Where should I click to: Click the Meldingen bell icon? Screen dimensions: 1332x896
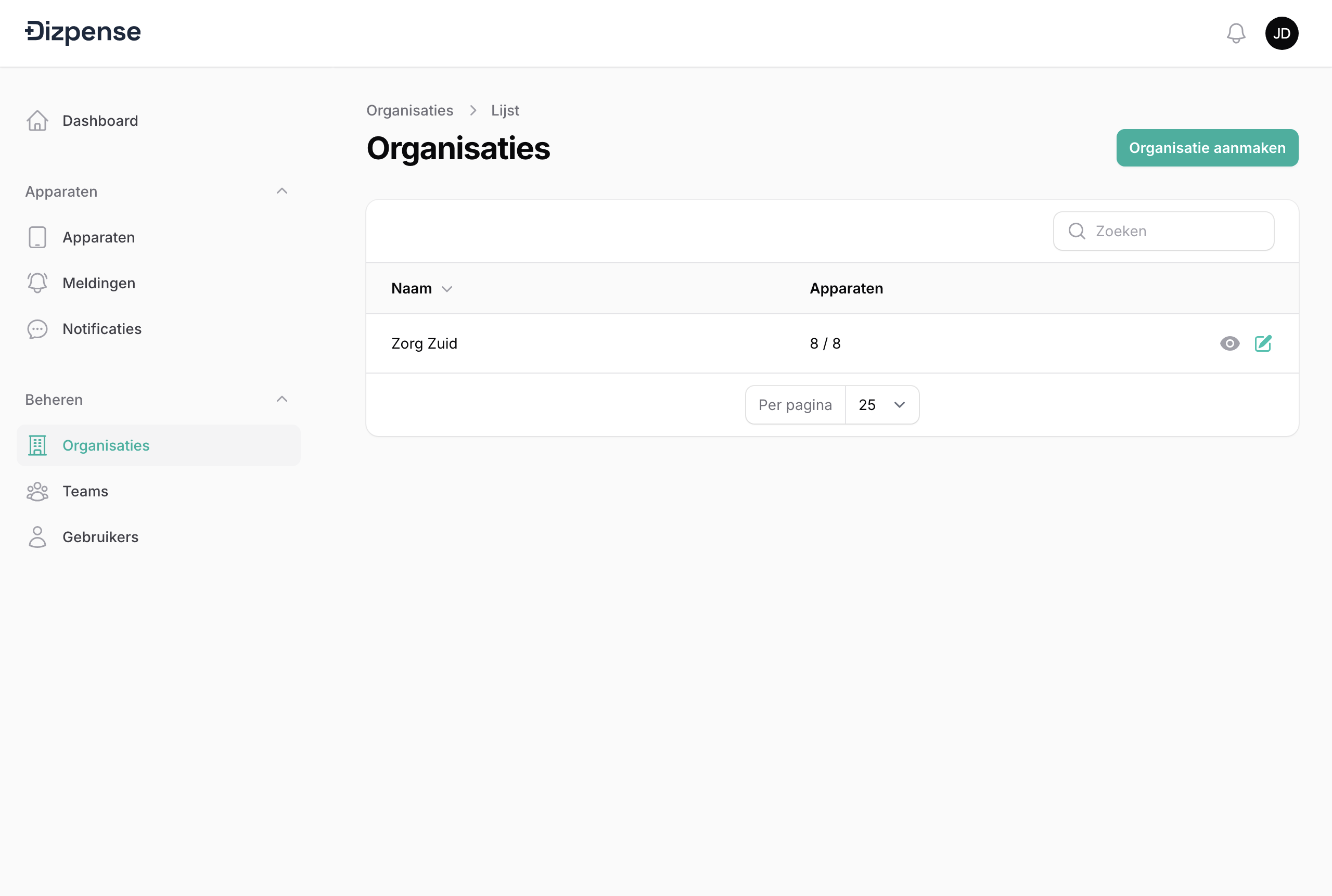[x=37, y=283]
